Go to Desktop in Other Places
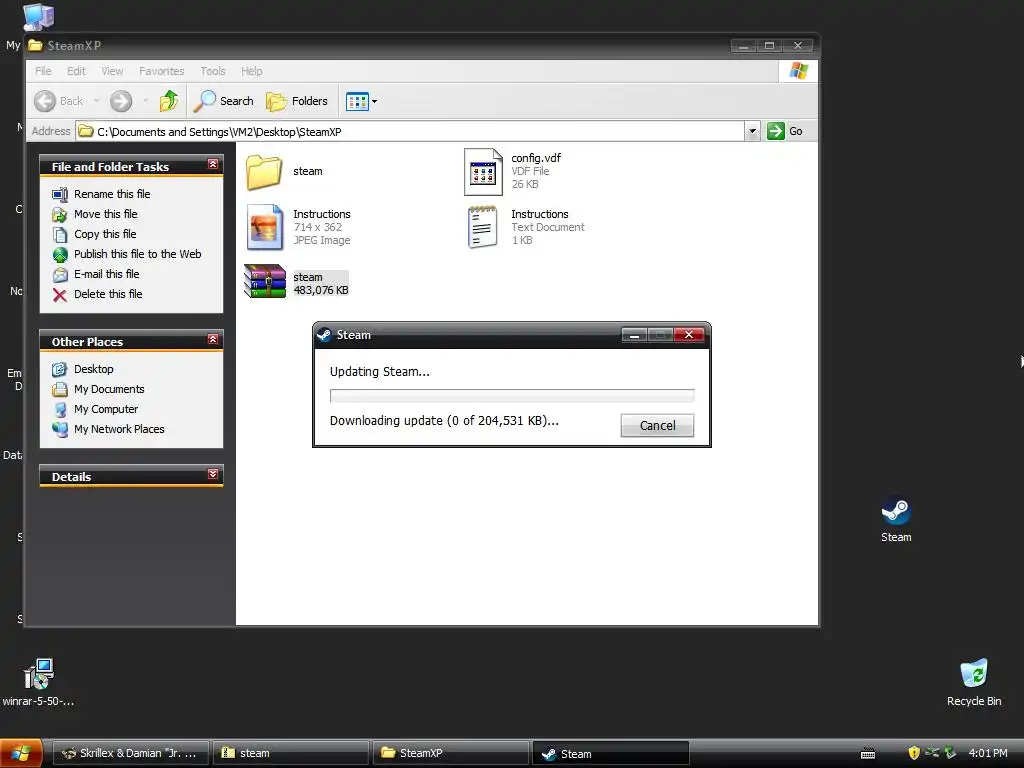The width and height of the screenshot is (1024, 768). pyautogui.click(x=93, y=369)
